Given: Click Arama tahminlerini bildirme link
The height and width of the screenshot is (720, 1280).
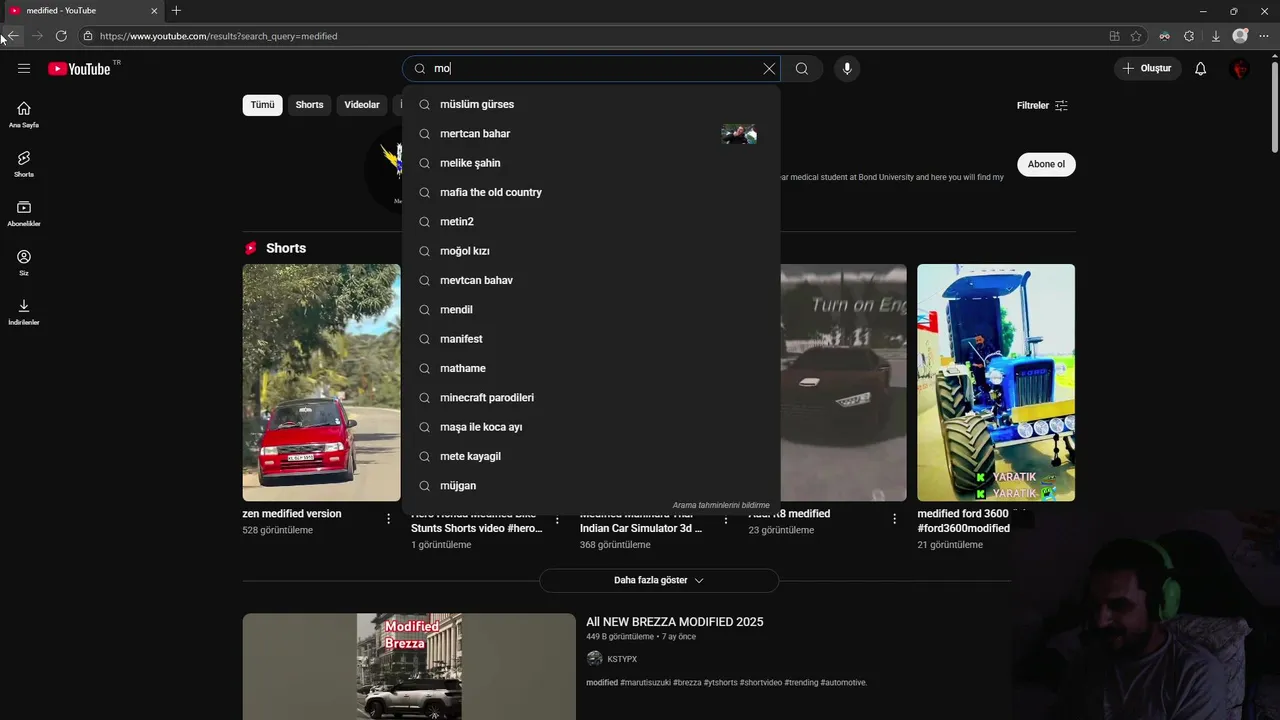Looking at the screenshot, I should [x=721, y=505].
